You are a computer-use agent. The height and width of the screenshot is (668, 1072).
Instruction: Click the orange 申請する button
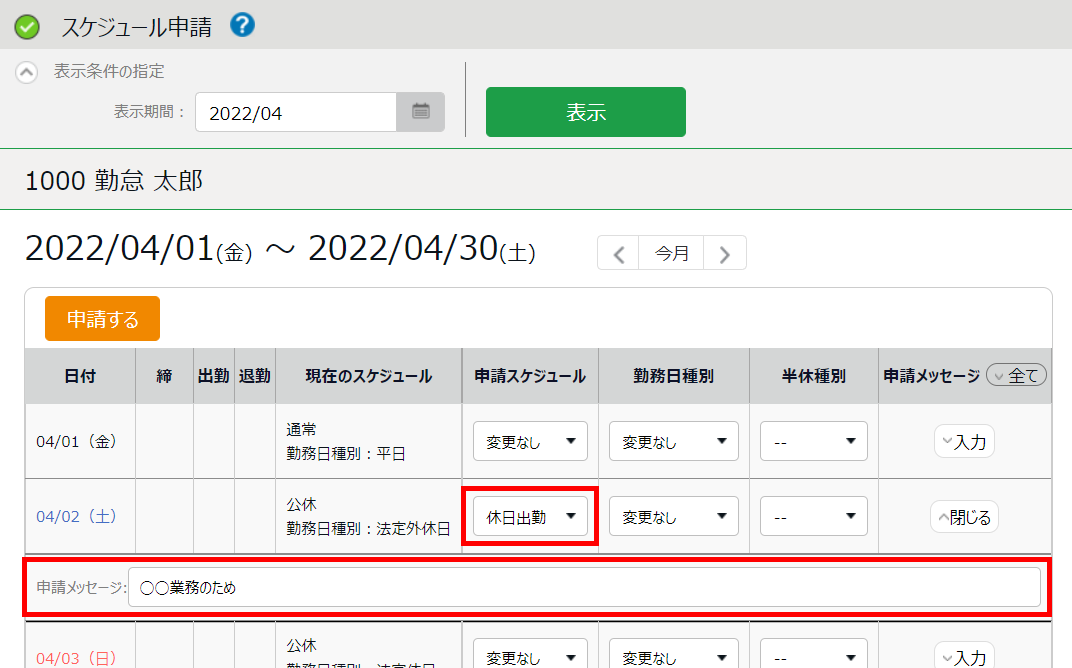[102, 319]
